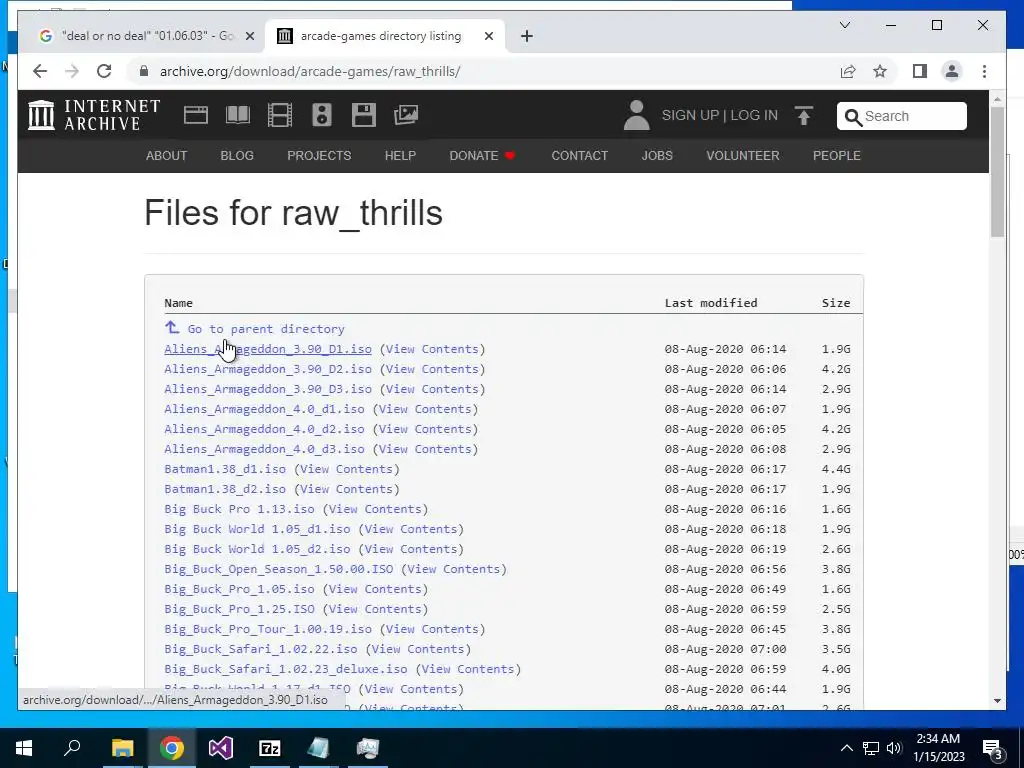
Task: Bookmark this page with star icon
Action: click(x=880, y=71)
